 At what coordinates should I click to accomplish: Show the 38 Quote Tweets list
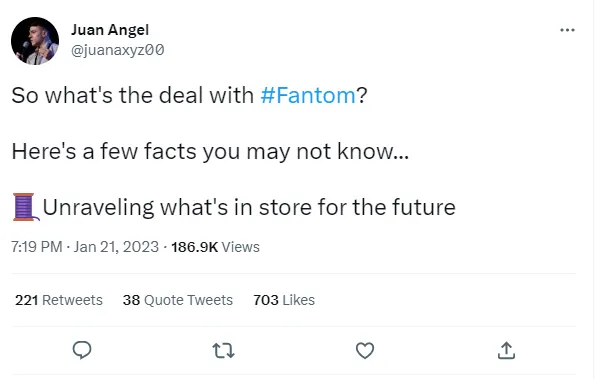[178, 300]
